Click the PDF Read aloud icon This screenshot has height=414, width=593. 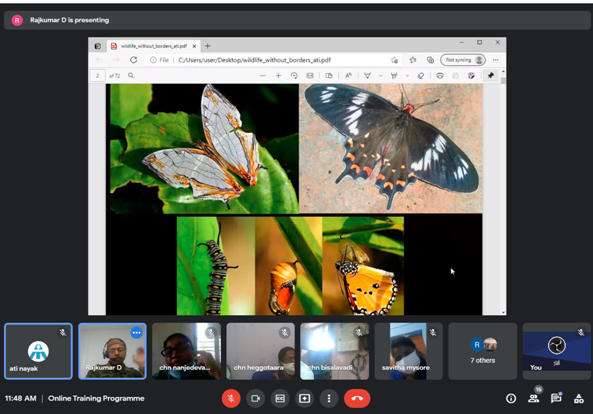click(x=348, y=76)
